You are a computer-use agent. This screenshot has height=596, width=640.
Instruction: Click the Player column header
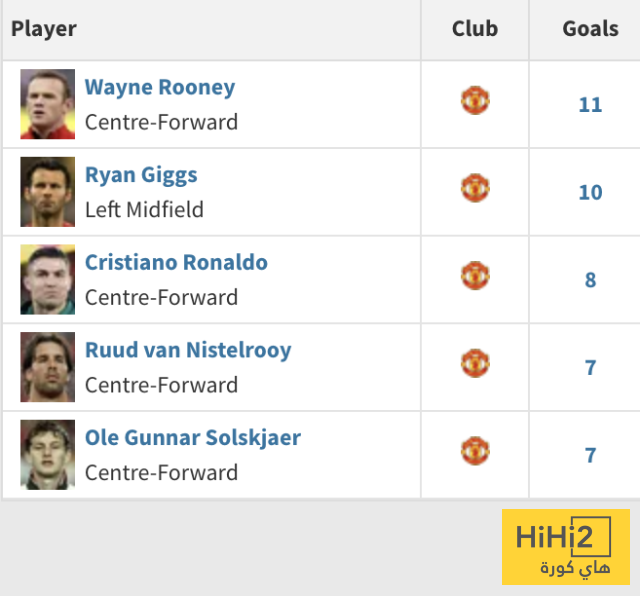[44, 29]
